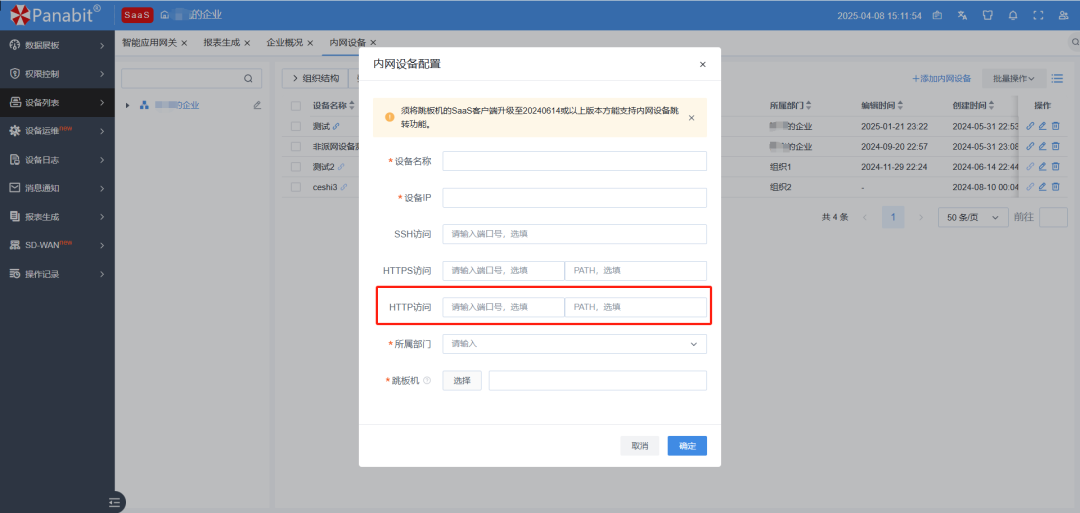This screenshot has height=513, width=1080.
Task: Sort by 设备名称 column
Action: pos(352,106)
